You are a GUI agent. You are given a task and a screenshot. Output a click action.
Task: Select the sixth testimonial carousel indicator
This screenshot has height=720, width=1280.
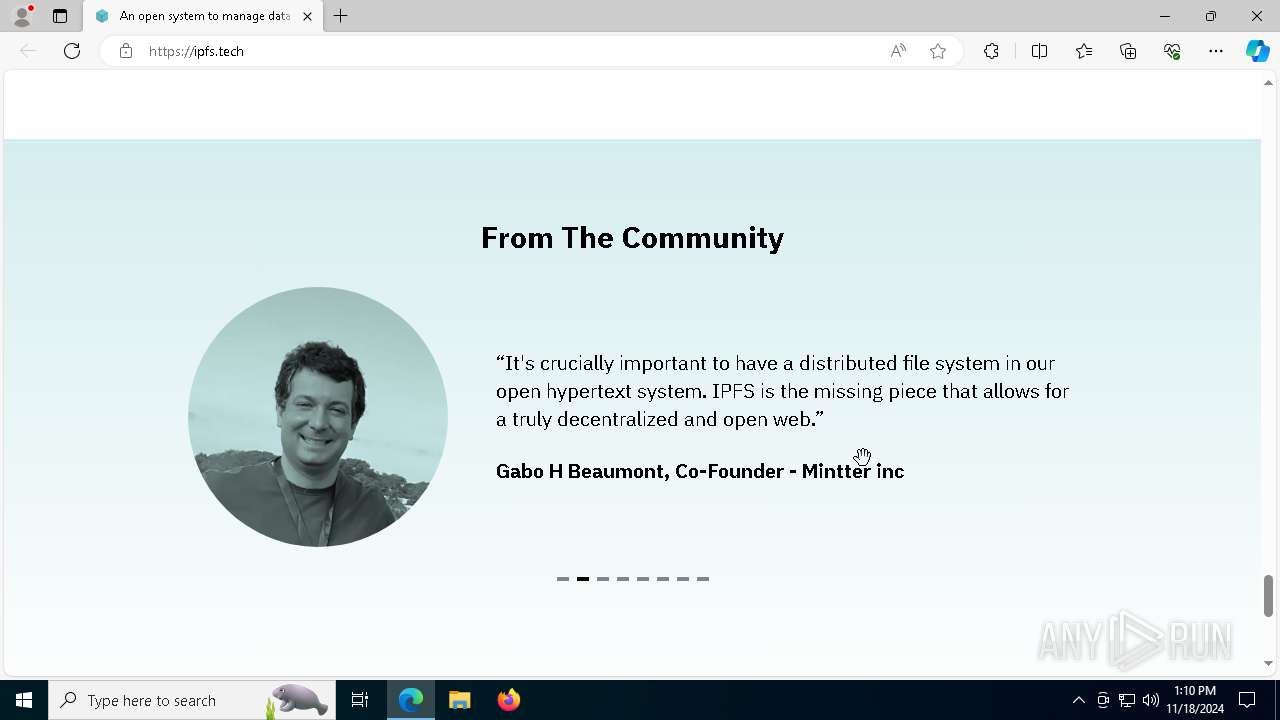663,579
